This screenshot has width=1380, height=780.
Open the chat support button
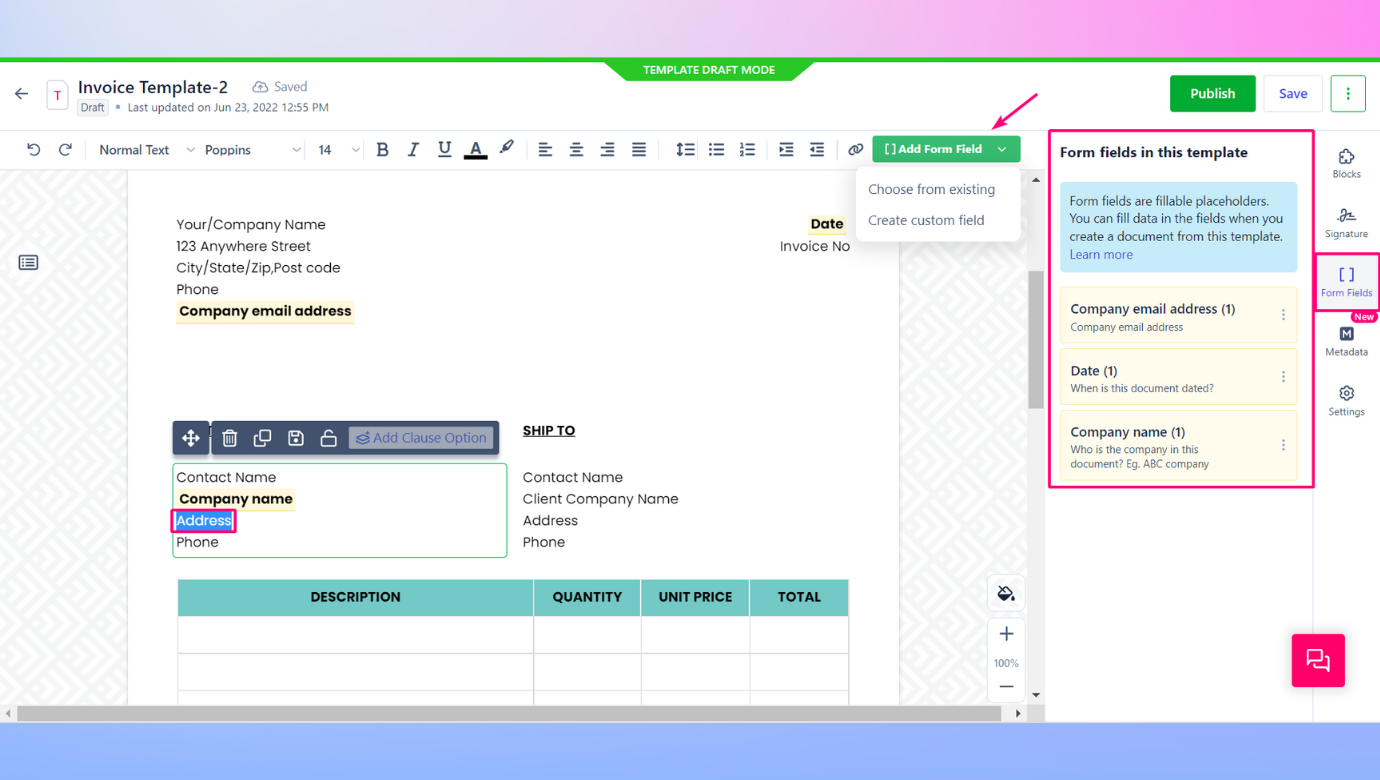[x=1318, y=660]
